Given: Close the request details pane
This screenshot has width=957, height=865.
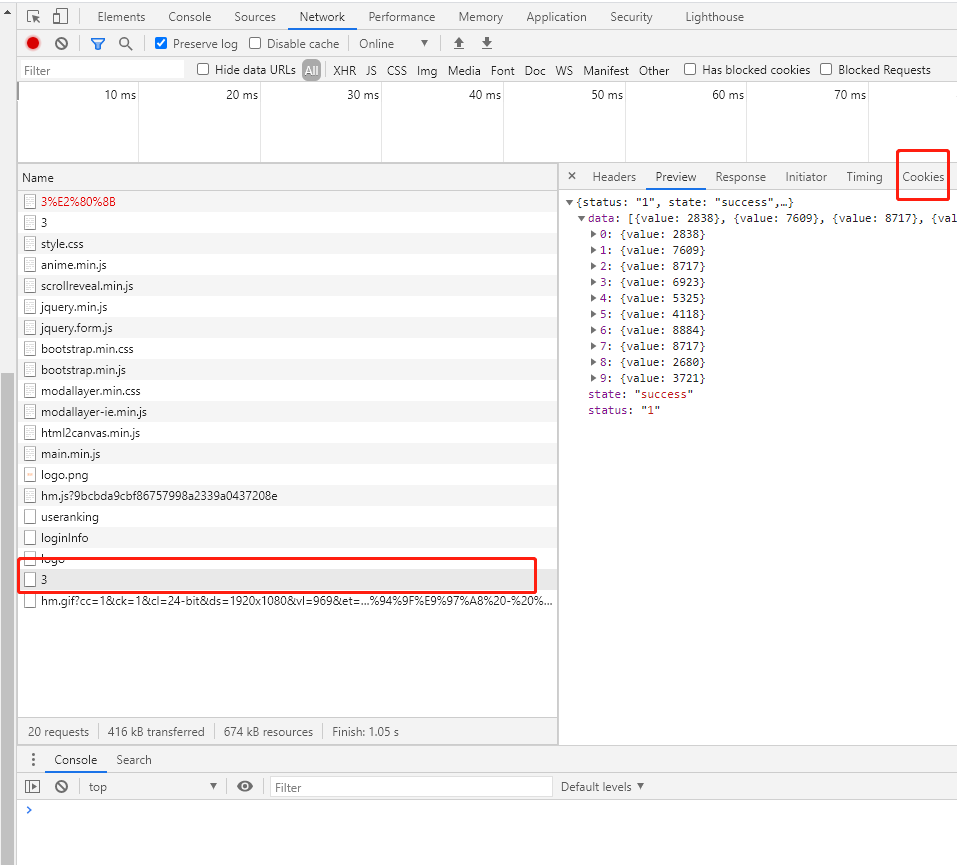Looking at the screenshot, I should pos(572,176).
